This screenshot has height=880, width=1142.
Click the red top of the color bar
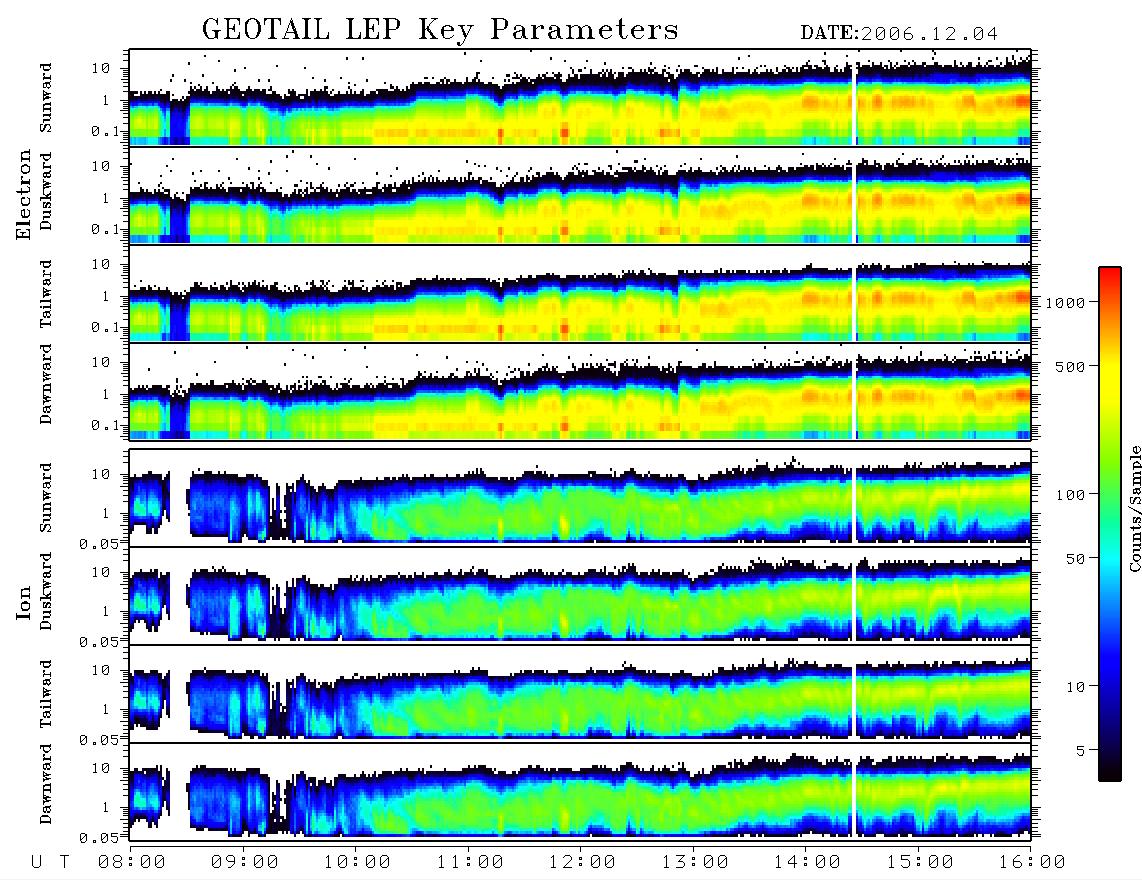(1110, 277)
